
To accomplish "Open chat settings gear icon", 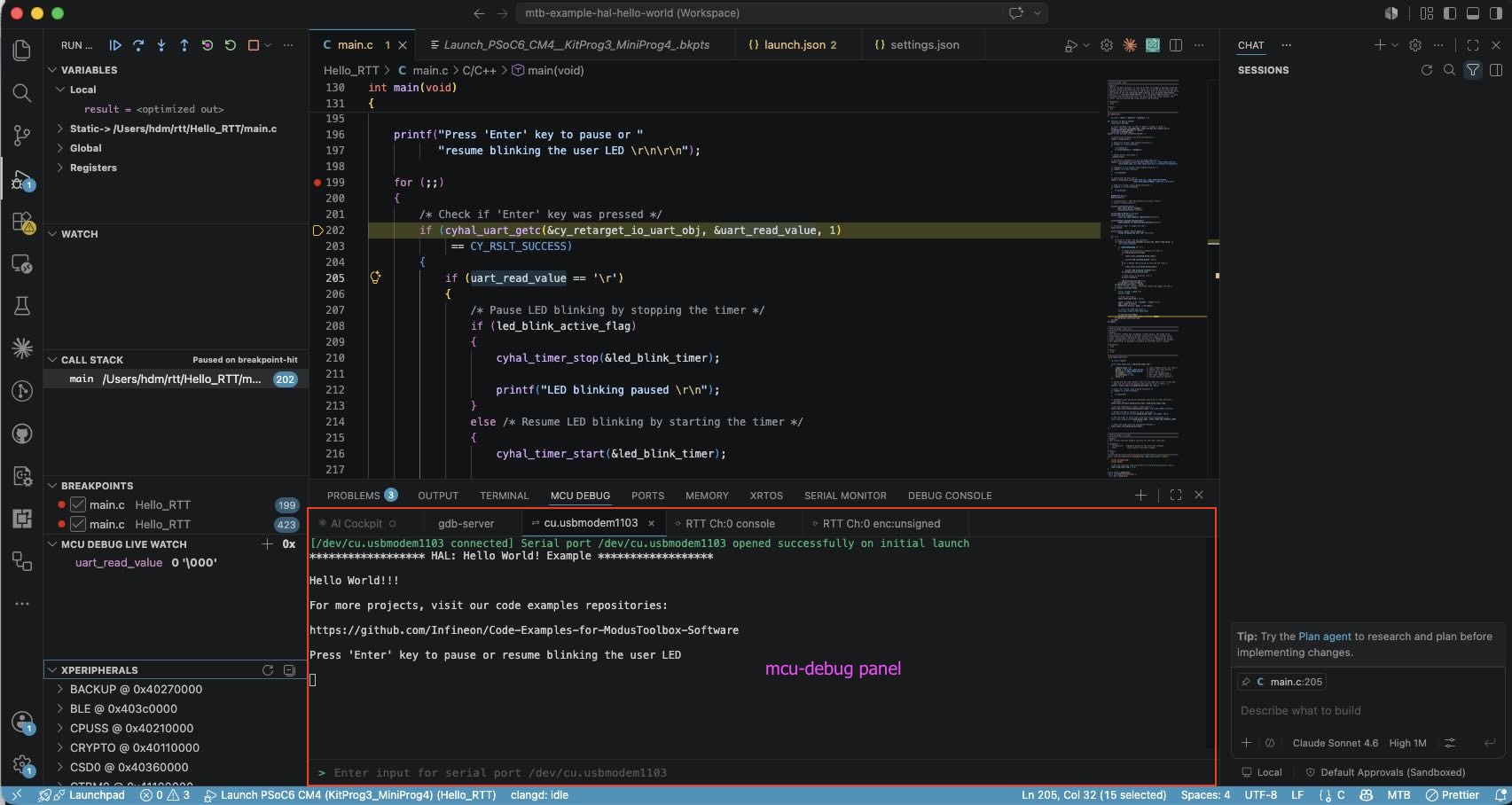I will coord(1415,45).
